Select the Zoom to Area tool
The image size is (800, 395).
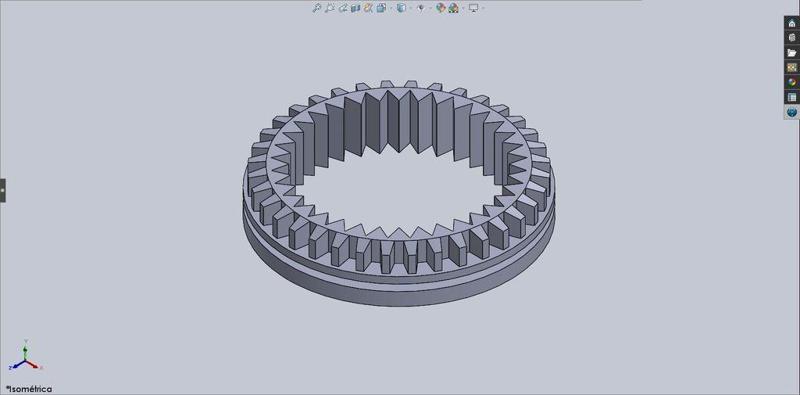[x=330, y=8]
